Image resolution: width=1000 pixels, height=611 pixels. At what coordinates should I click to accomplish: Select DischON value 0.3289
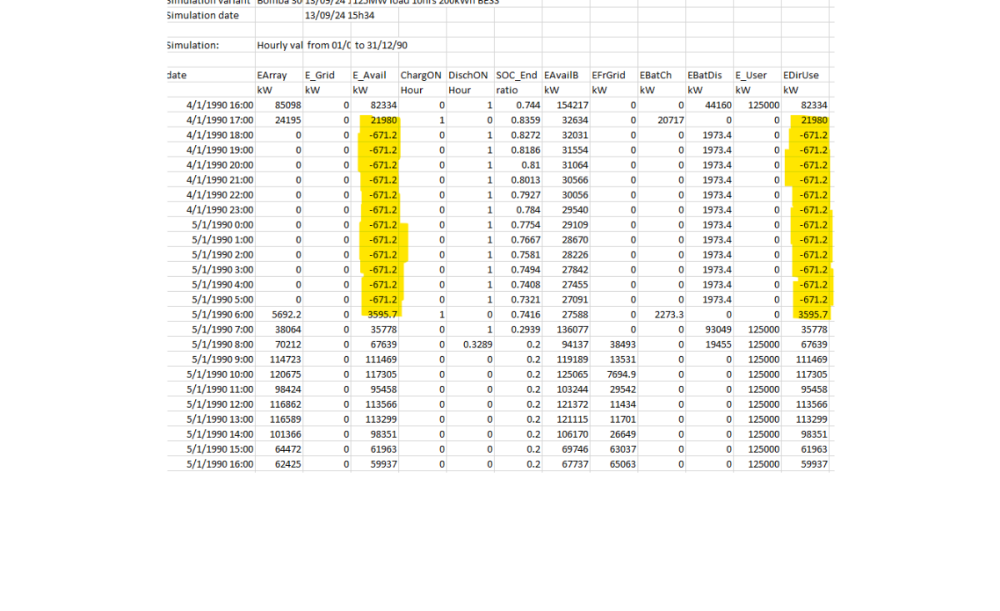point(476,344)
